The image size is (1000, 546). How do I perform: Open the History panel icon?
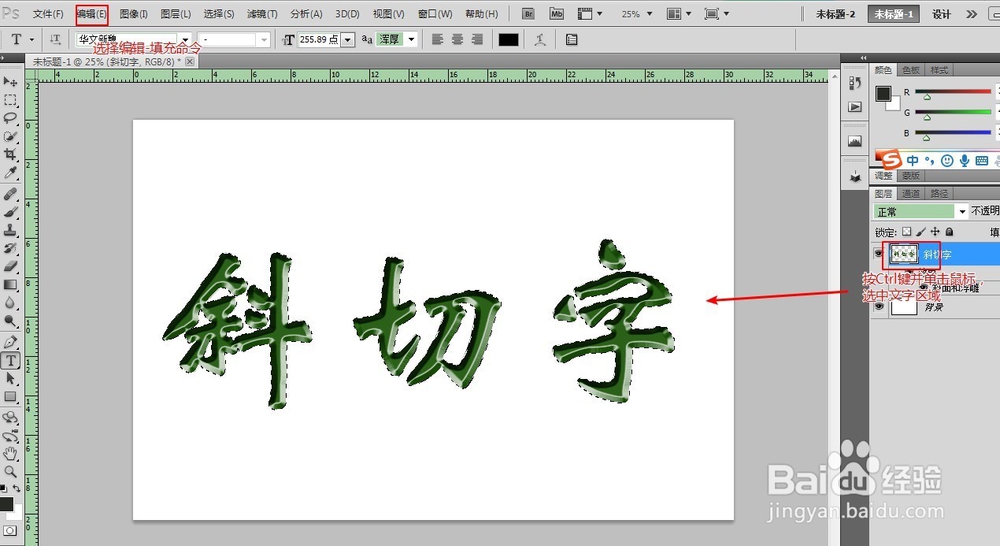pos(855,83)
